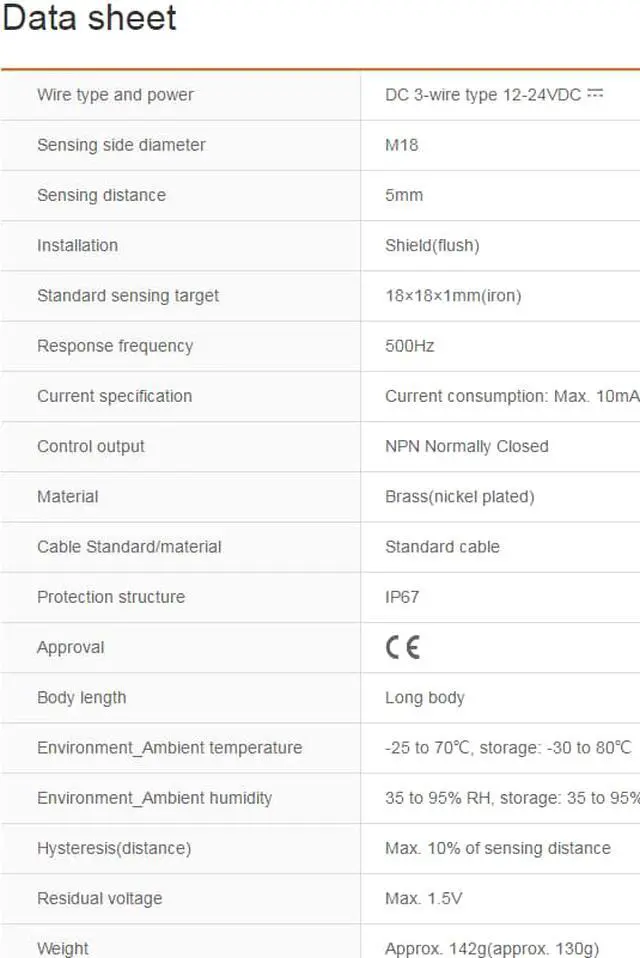Click the IP67 protection value
Screen dimensions: 640x958
[x=402, y=597]
